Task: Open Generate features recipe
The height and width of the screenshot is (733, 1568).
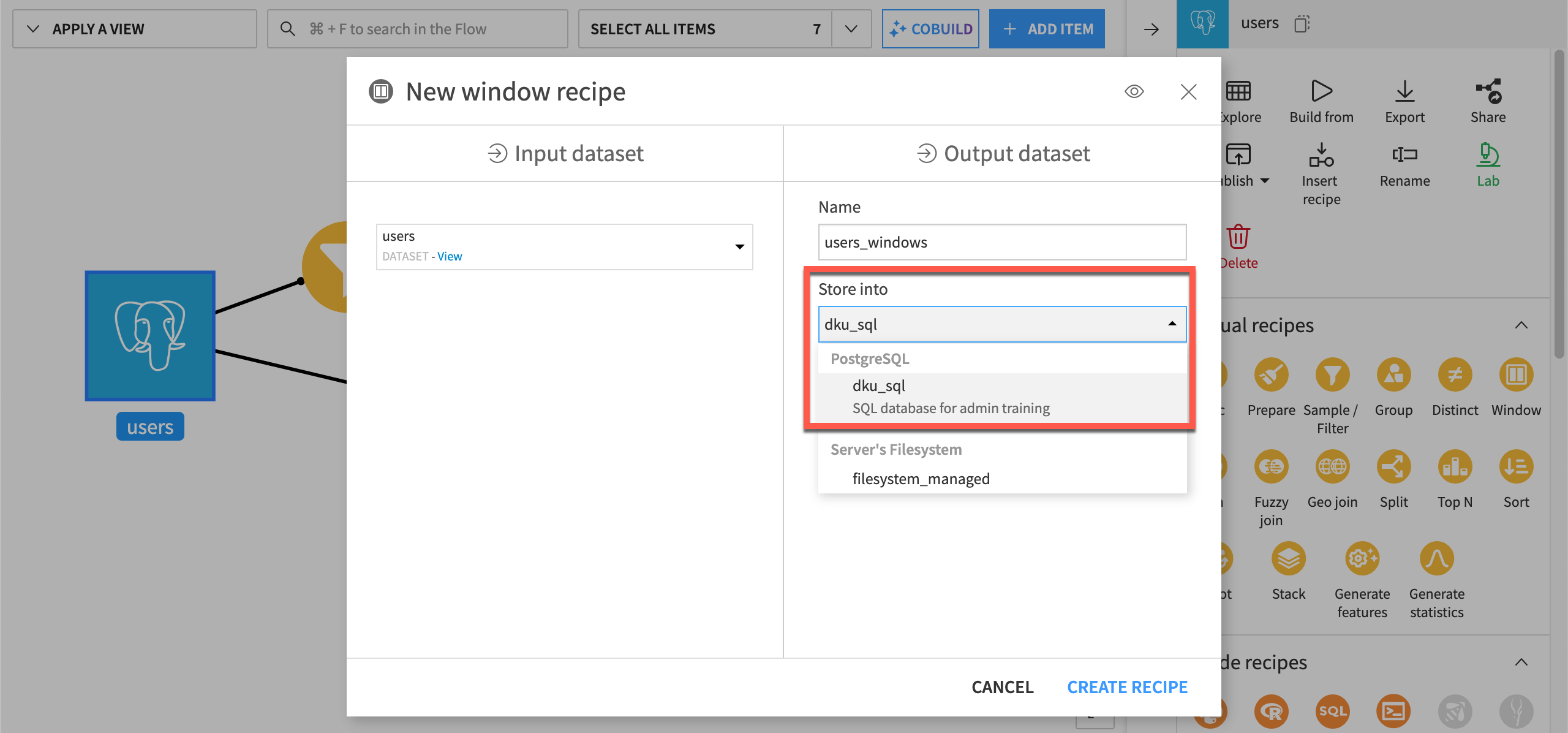Action: tap(1362, 558)
